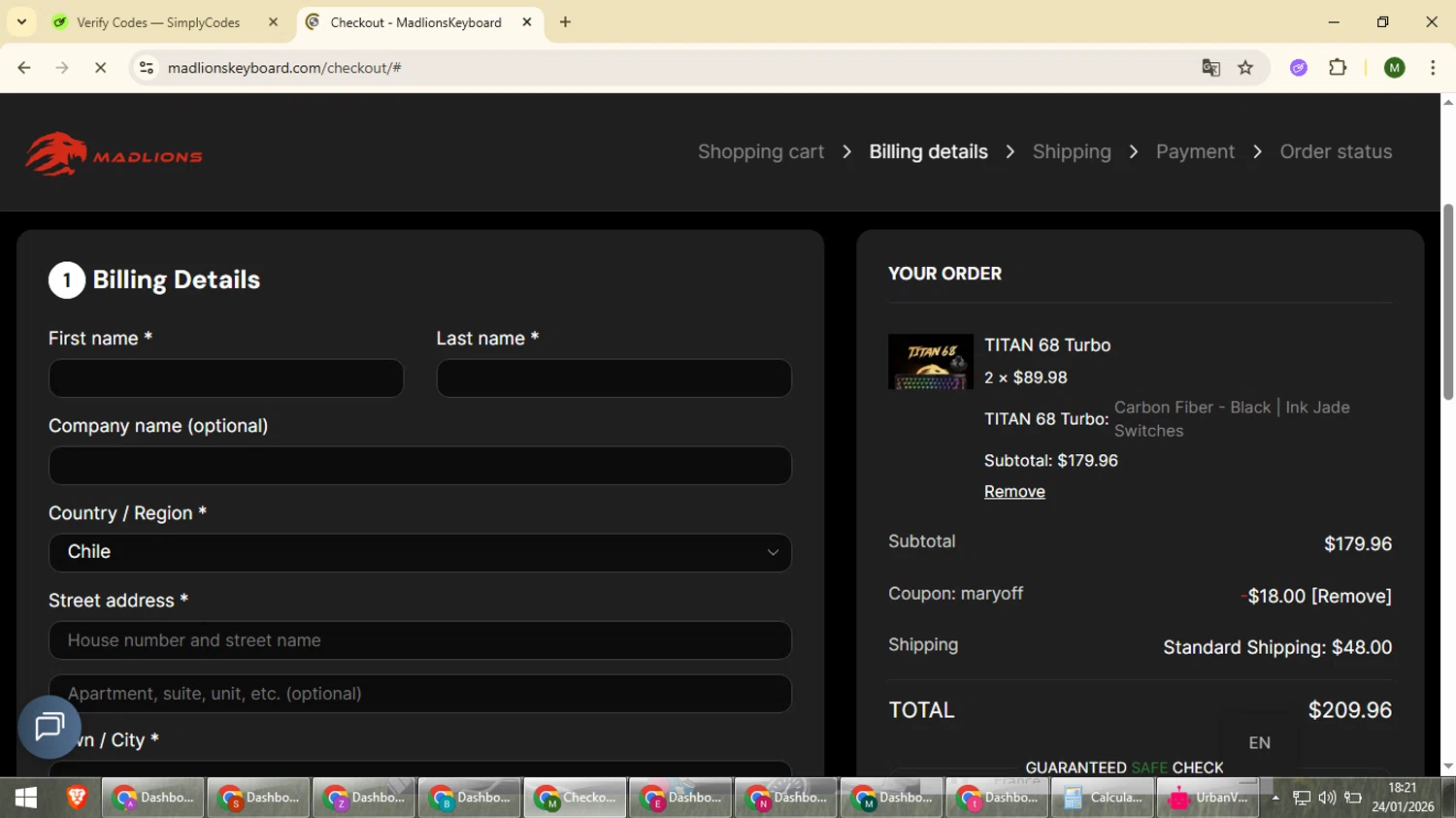Click the TITAN 68 Turbo product thumbnail
This screenshot has height=818, width=1456.
(x=930, y=362)
